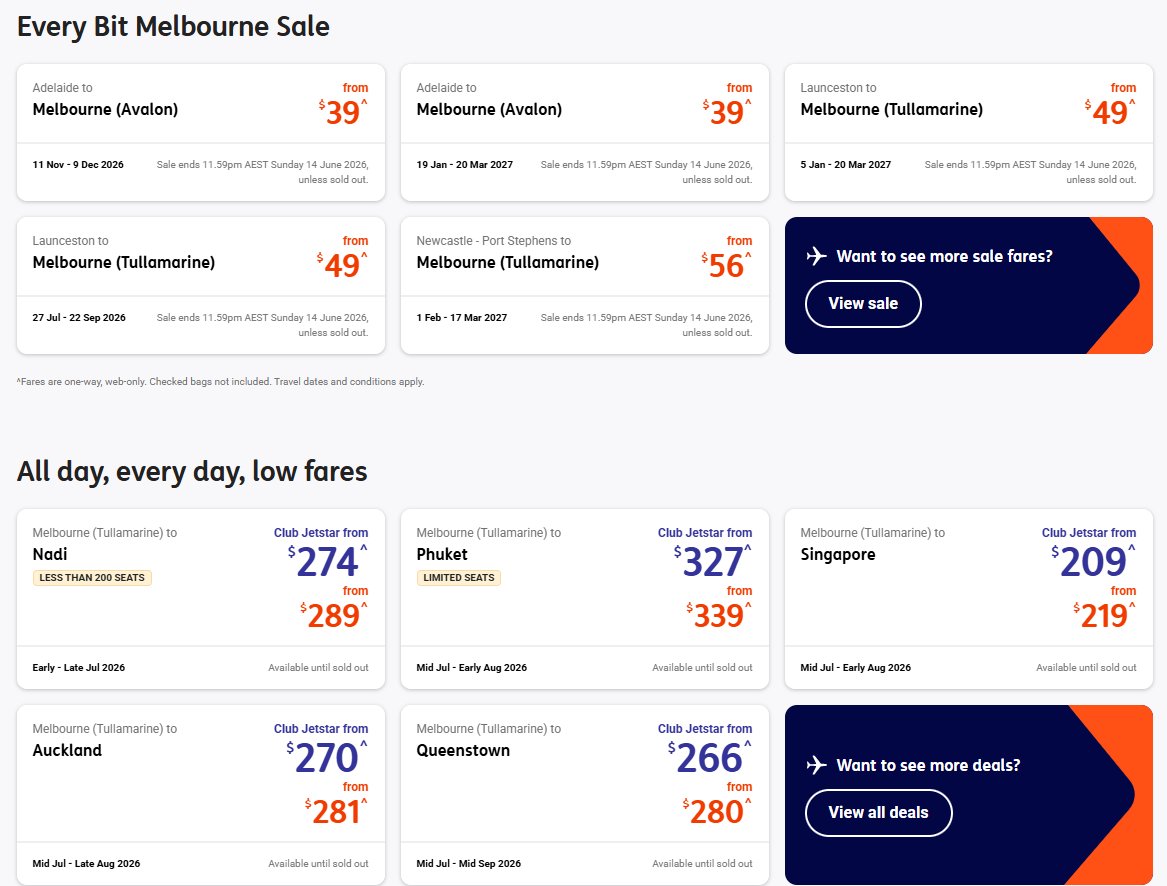This screenshot has width=1167, height=886.
Task: Select the Melbourne to Queenstown deal
Action: coord(584,794)
